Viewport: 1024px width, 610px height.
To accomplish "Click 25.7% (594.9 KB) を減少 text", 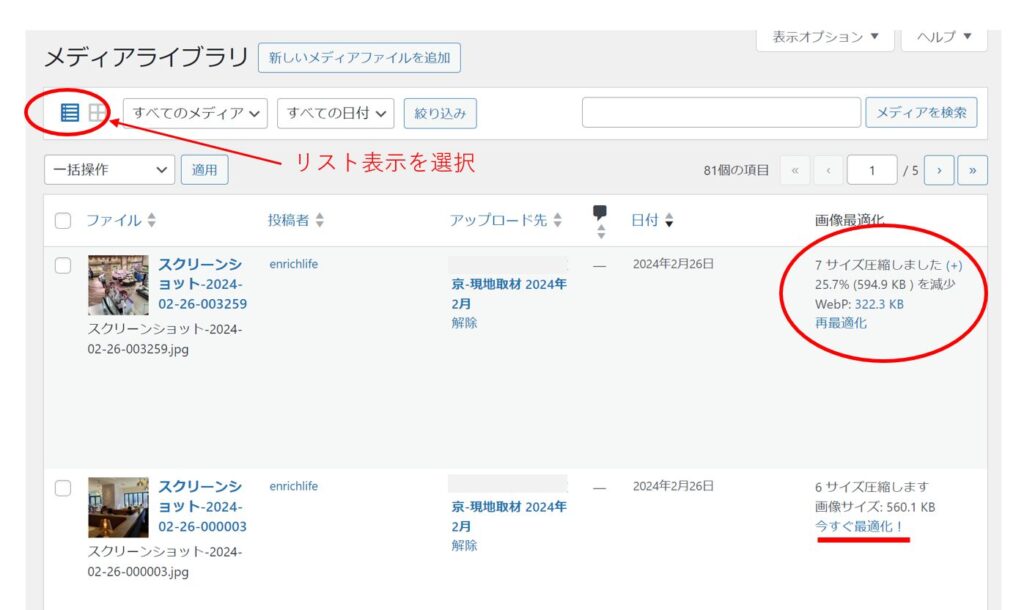I will click(x=885, y=284).
